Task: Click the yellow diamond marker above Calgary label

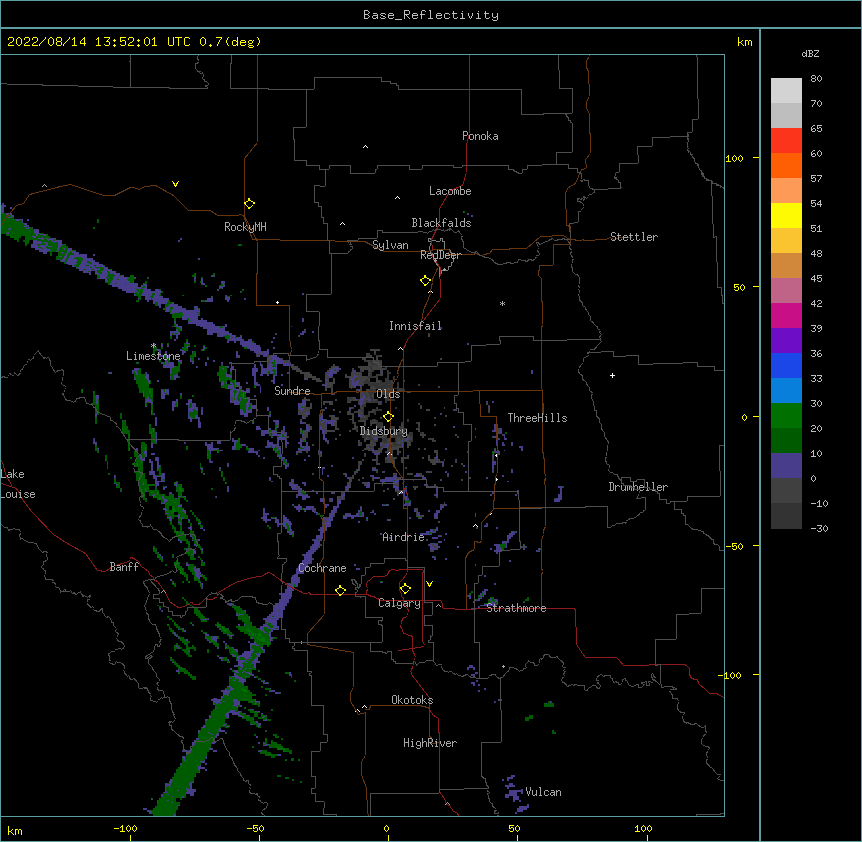Action: click(405, 589)
